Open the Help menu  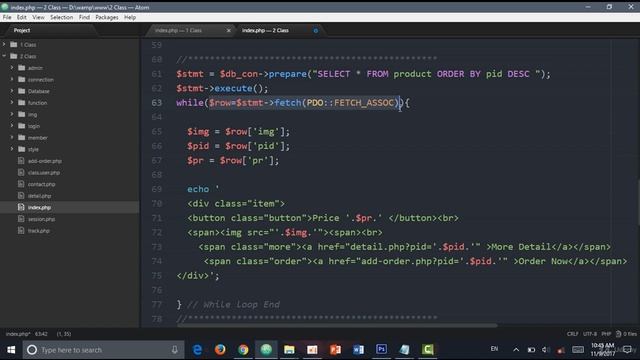(x=130, y=17)
